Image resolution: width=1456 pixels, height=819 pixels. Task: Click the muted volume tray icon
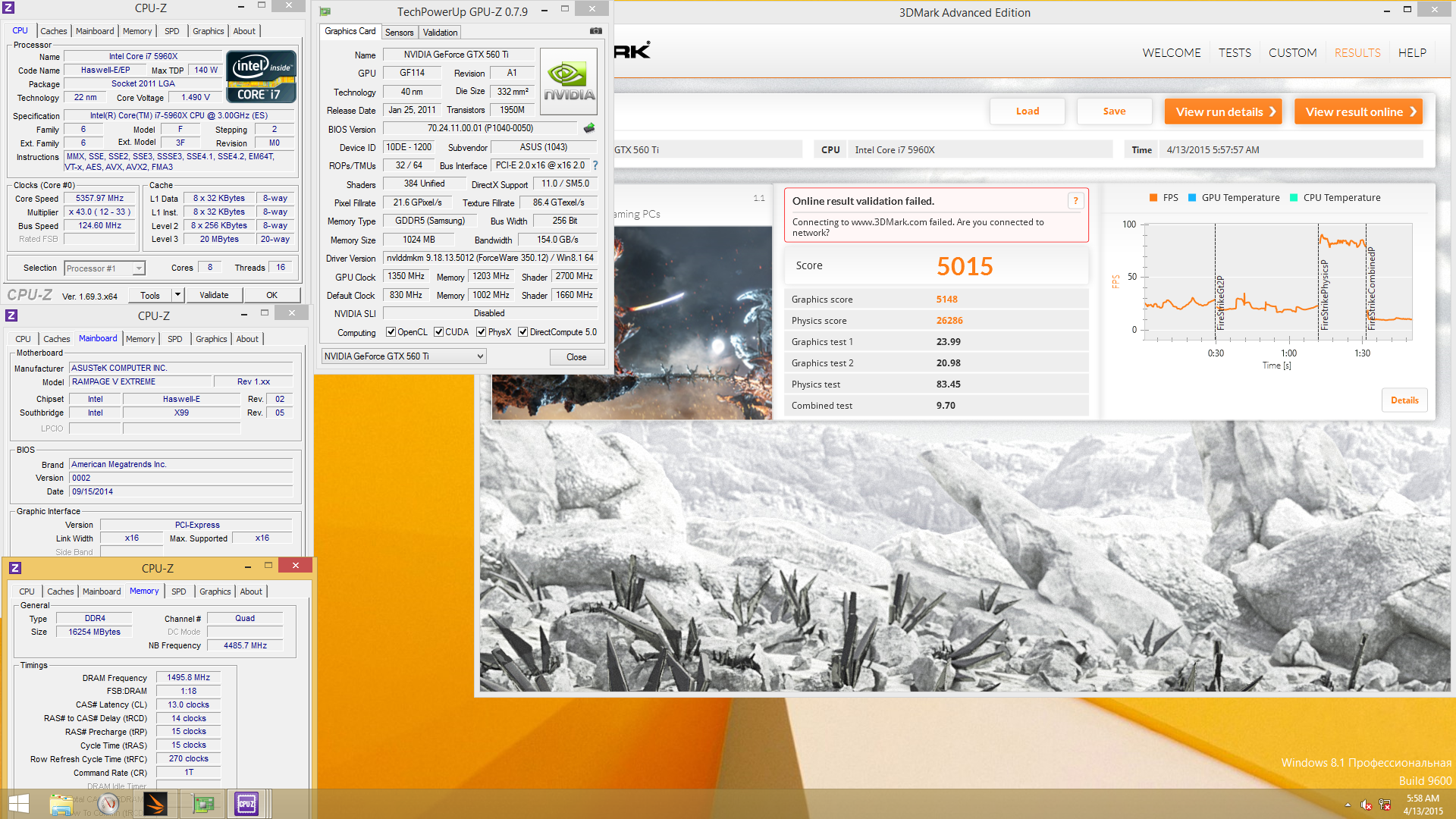(1366, 805)
